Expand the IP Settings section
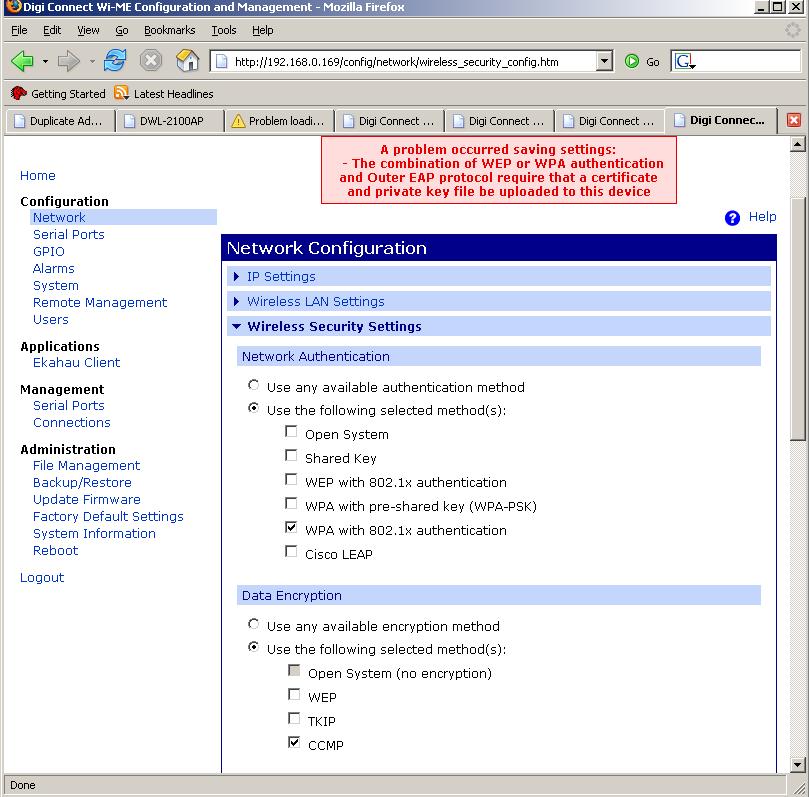Image resolution: width=809 pixels, height=797 pixels. [x=281, y=277]
